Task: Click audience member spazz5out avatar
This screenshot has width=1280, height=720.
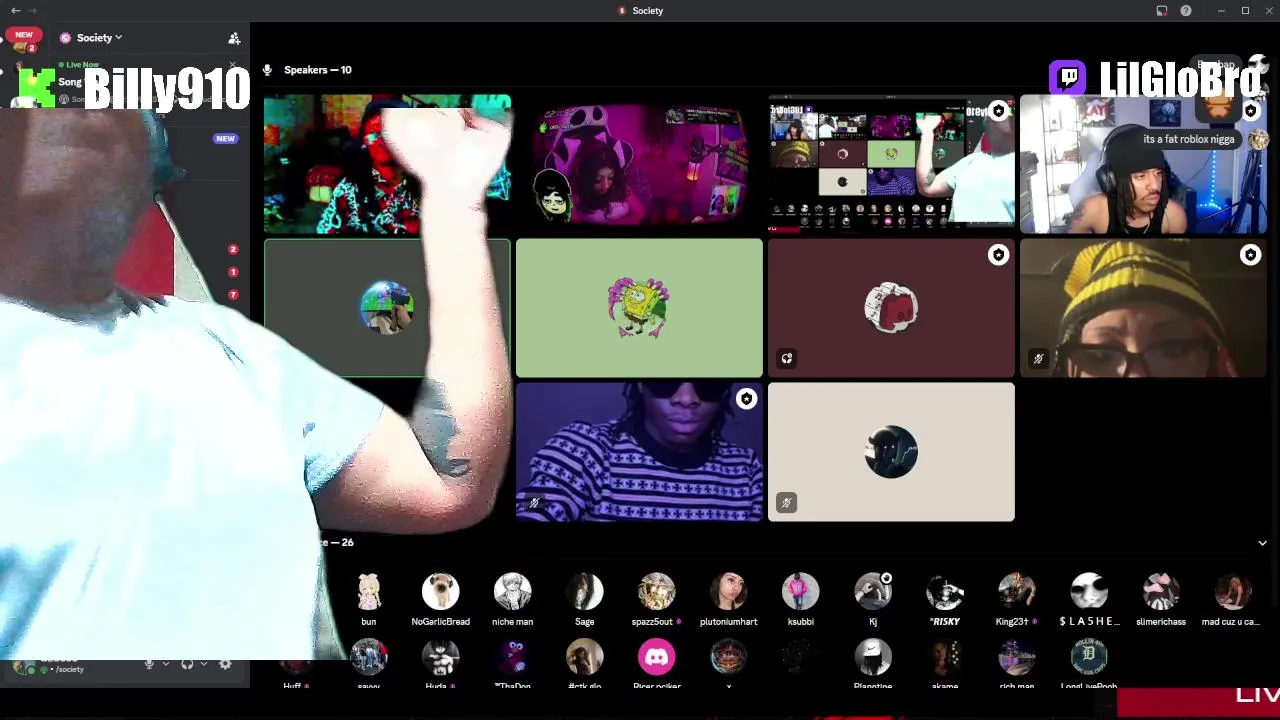Action: (x=657, y=592)
